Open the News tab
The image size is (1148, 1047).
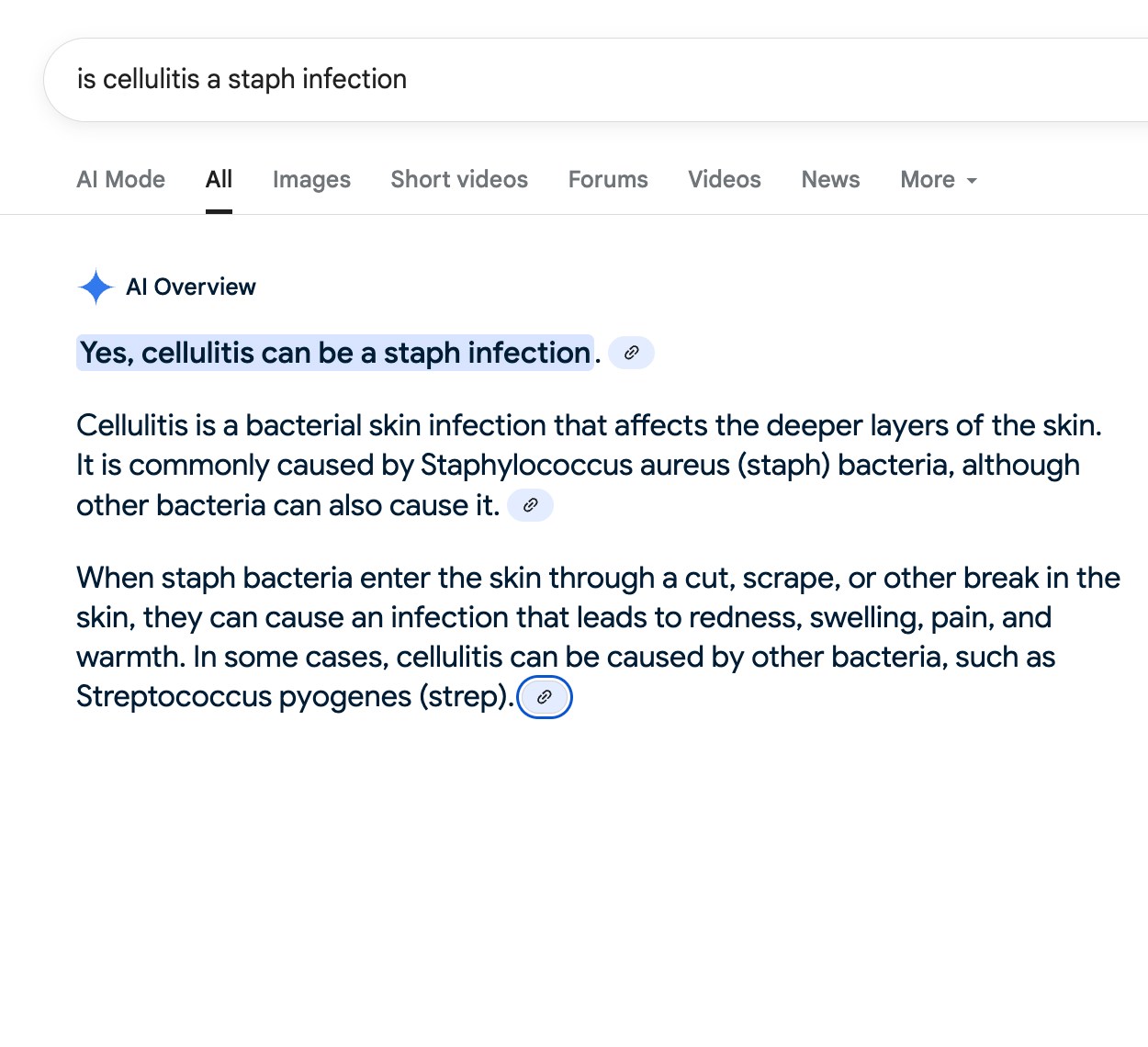[830, 180]
